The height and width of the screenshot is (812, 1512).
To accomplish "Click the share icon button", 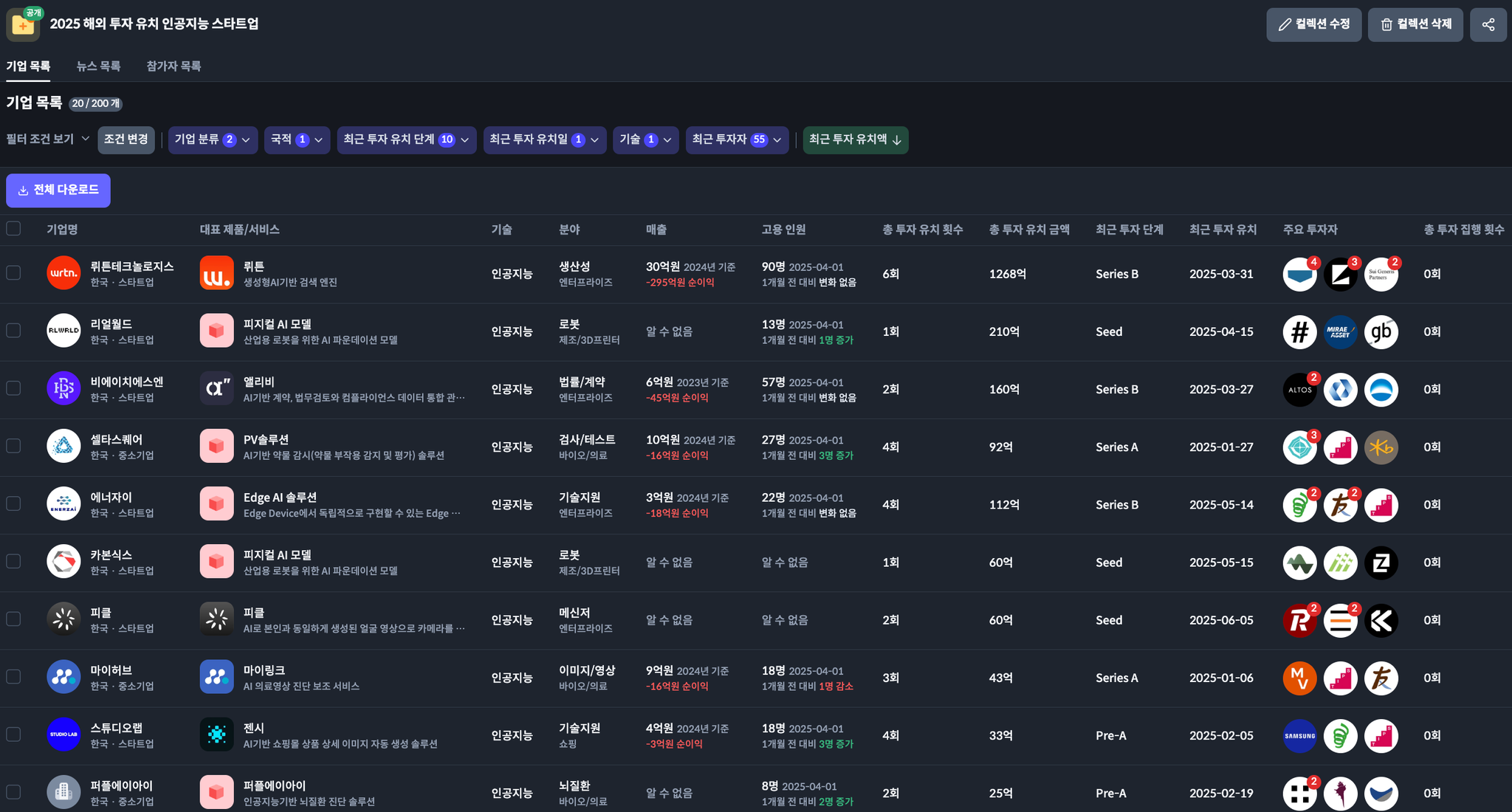I will click(x=1488, y=24).
